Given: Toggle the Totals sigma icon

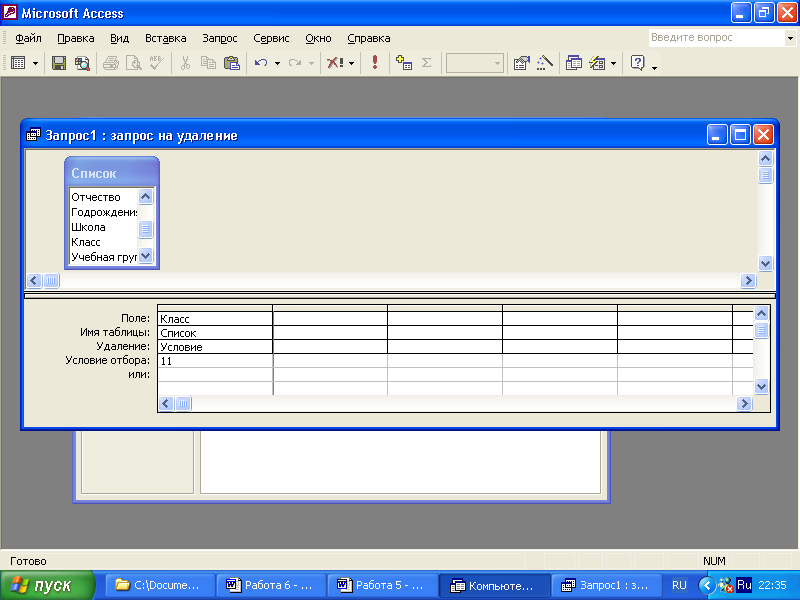Looking at the screenshot, I should (427, 63).
